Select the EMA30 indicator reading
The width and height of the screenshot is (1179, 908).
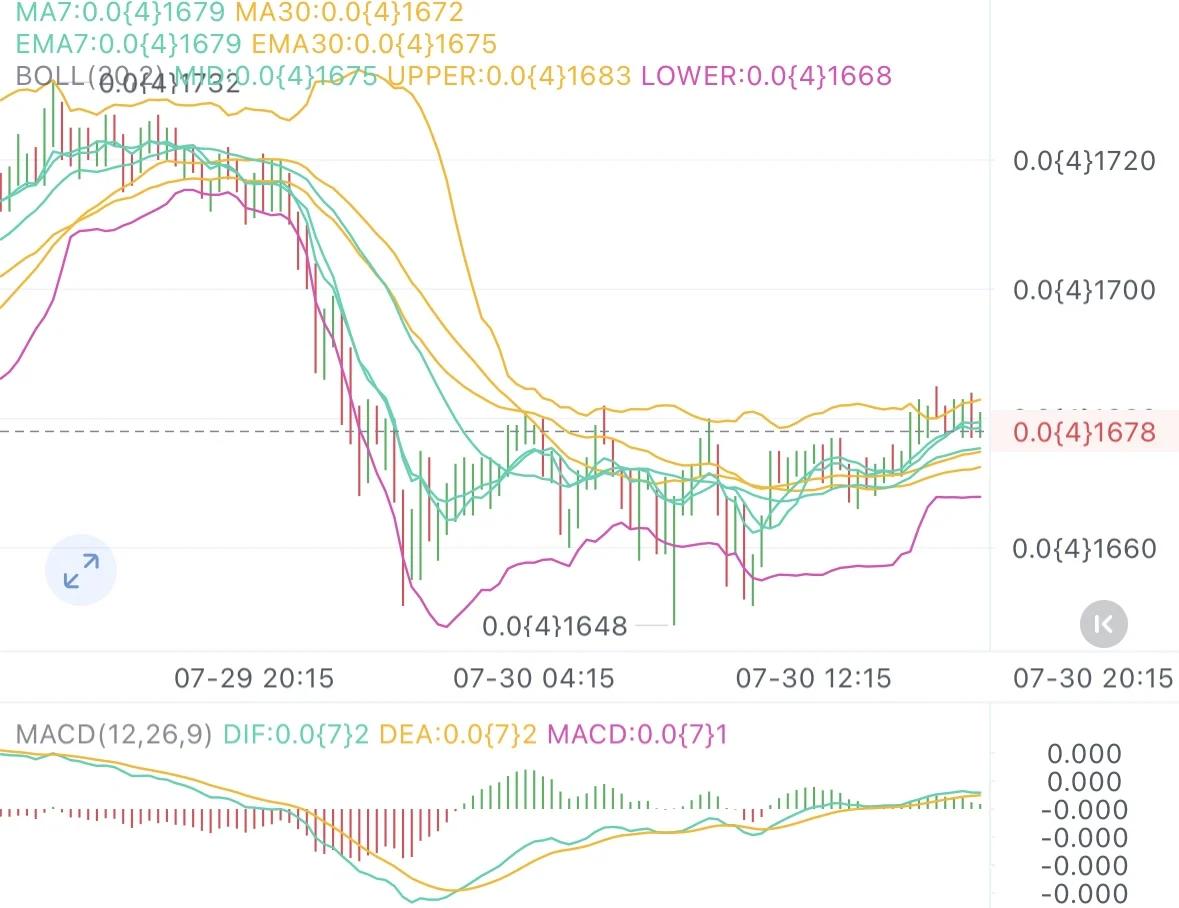click(x=373, y=44)
